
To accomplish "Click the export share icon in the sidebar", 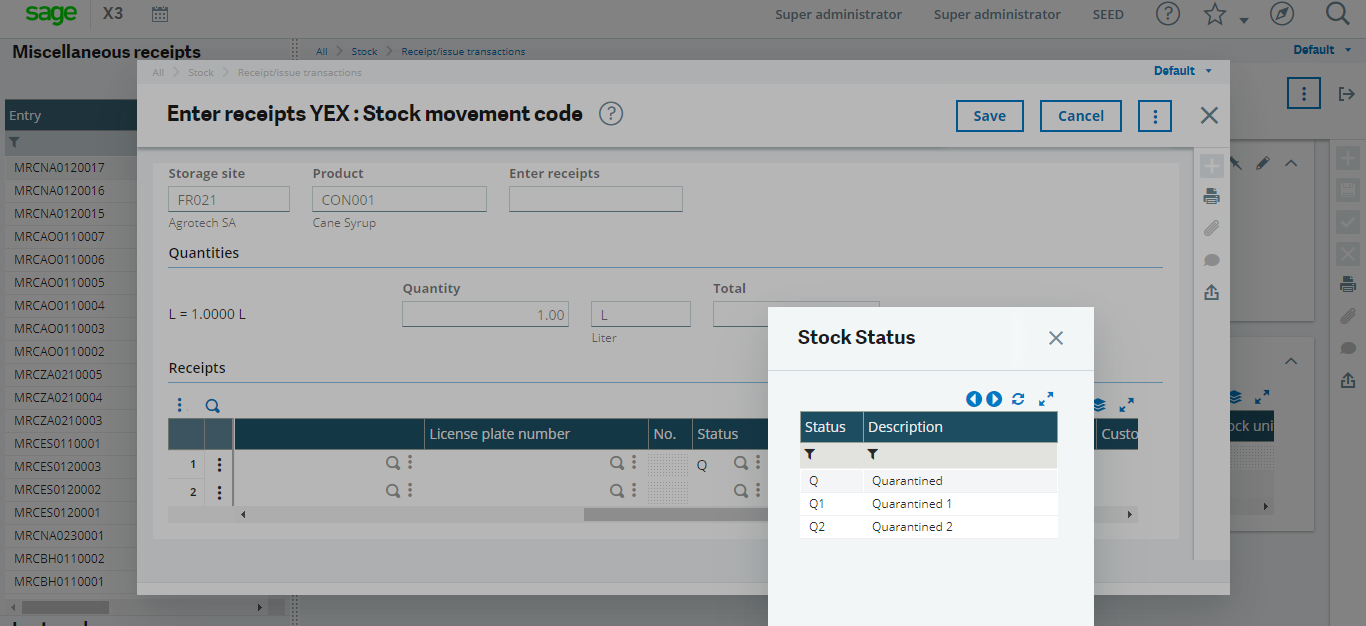I will [1211, 292].
